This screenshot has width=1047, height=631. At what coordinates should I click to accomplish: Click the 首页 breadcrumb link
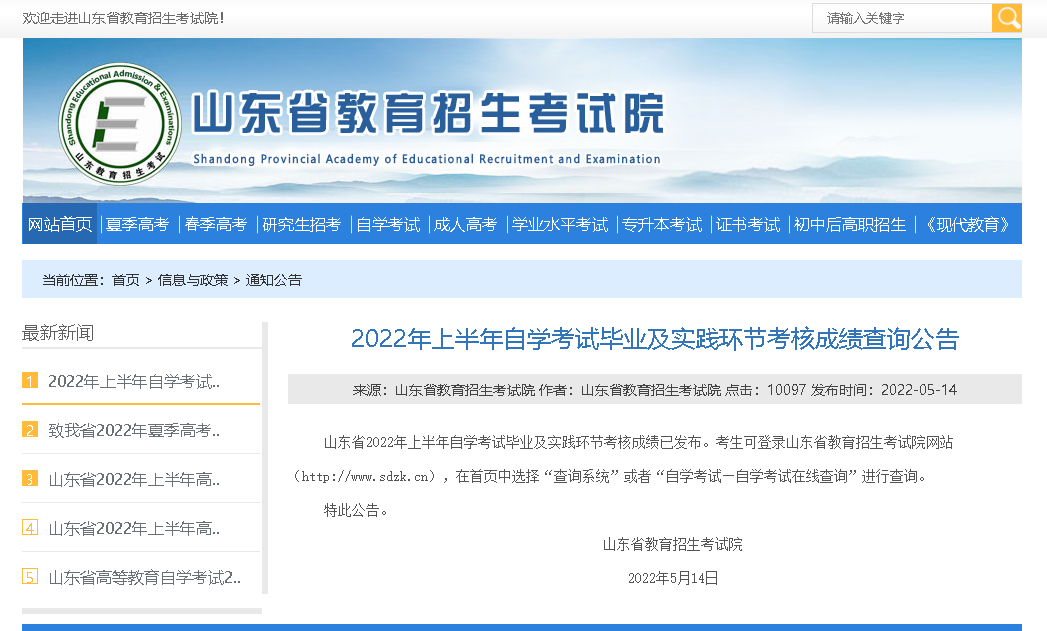coord(126,280)
